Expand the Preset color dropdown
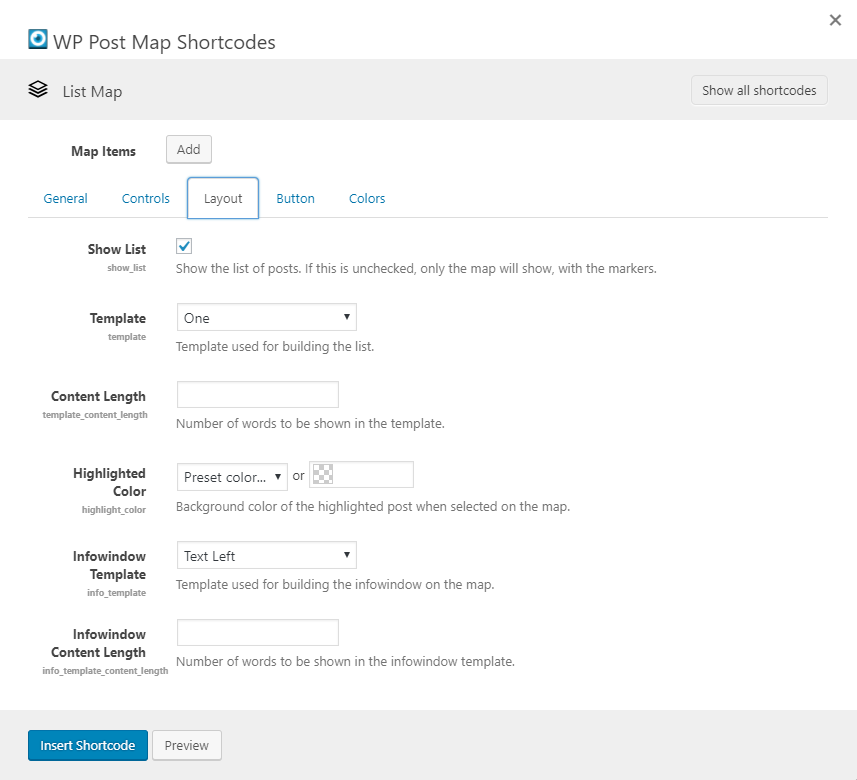Screen dimensions: 857x780 (232, 477)
